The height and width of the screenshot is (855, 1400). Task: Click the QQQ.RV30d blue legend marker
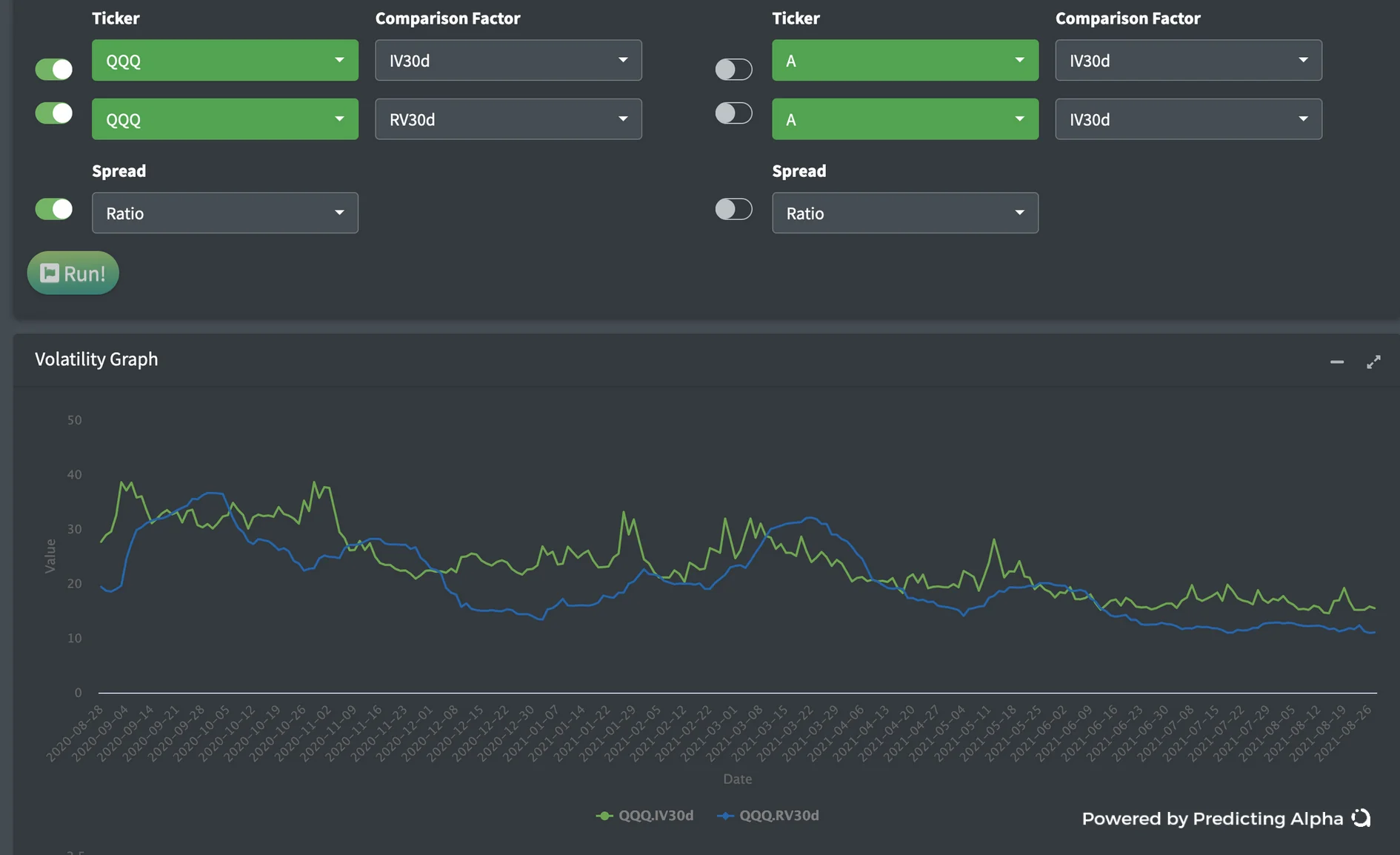click(725, 816)
